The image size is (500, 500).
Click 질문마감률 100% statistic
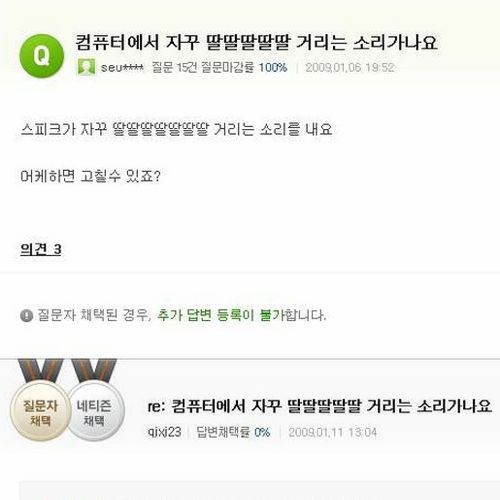[244, 68]
